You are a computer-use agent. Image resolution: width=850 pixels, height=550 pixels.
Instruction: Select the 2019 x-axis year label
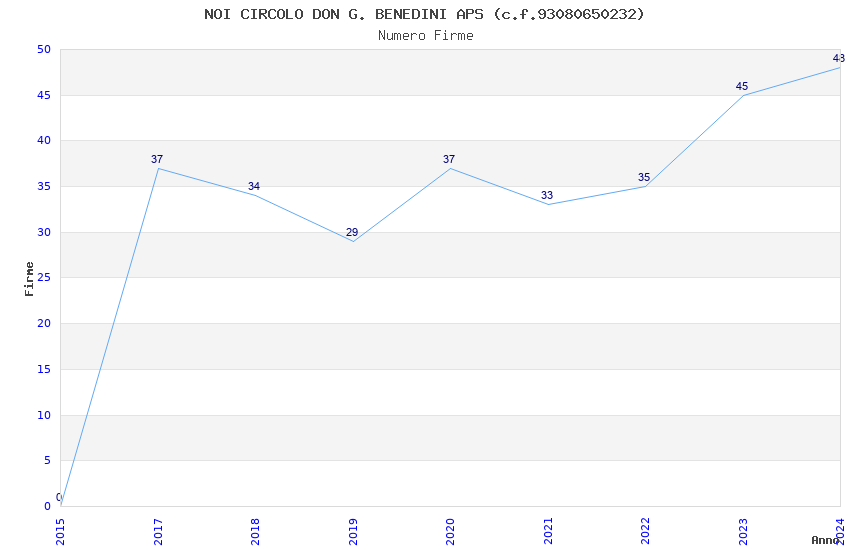(x=353, y=532)
